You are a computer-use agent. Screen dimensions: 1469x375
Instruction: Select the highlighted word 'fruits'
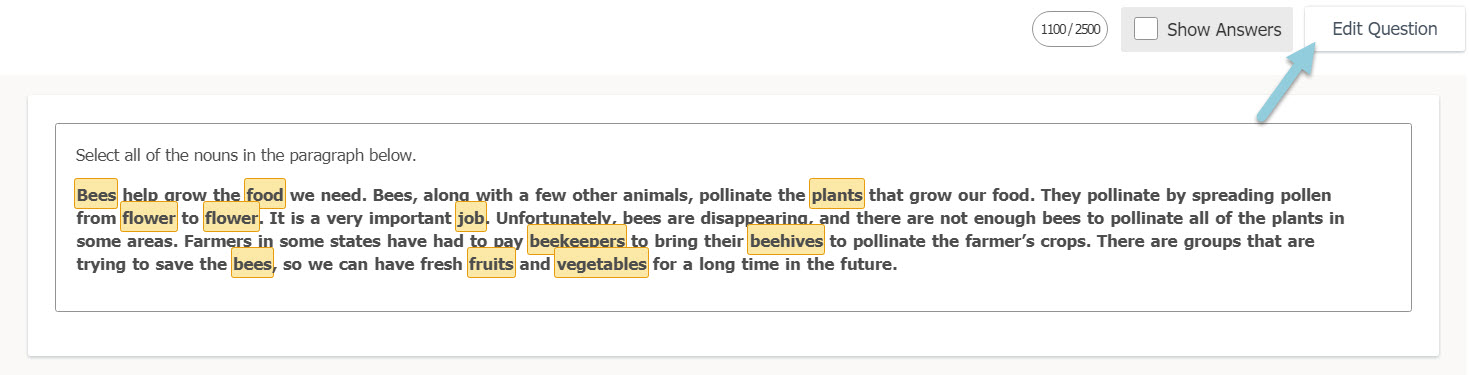491,264
